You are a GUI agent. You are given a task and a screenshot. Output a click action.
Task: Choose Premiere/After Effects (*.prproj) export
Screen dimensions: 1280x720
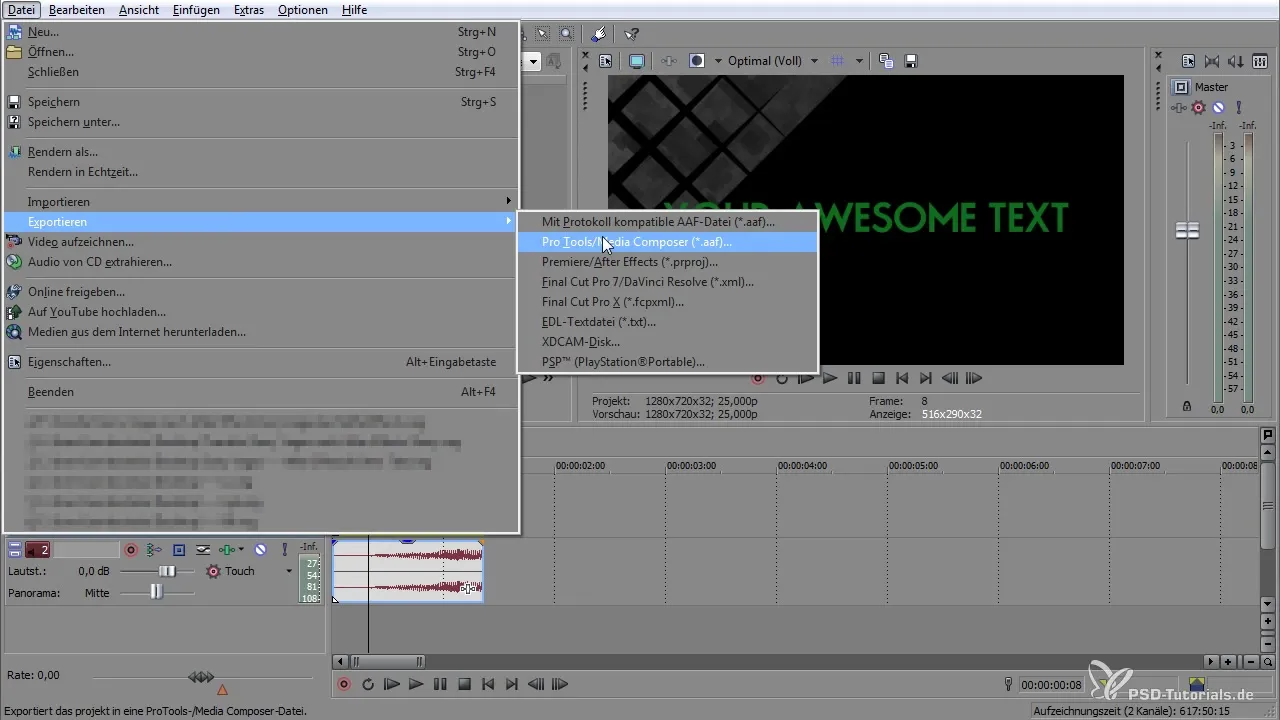click(667, 262)
